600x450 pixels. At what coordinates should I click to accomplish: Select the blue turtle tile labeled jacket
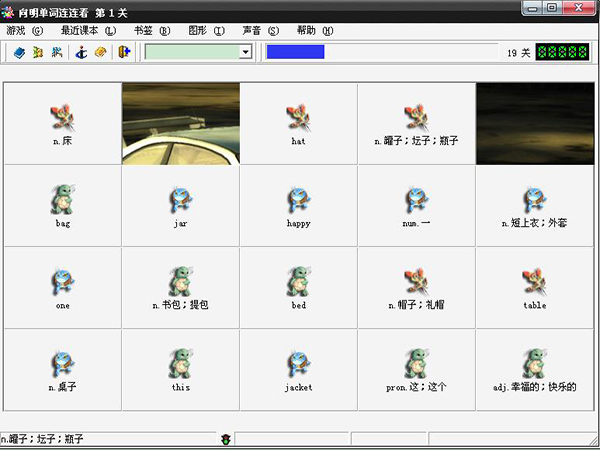[298, 370]
